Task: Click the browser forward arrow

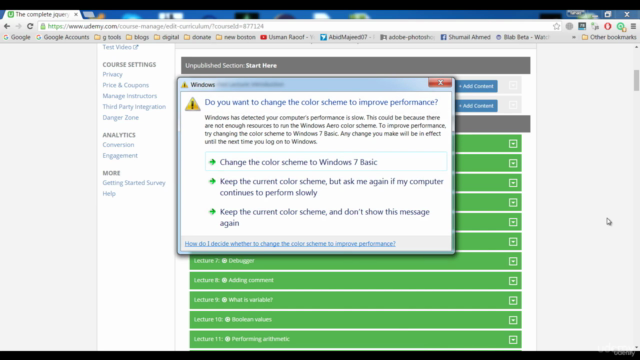Action: point(18,26)
